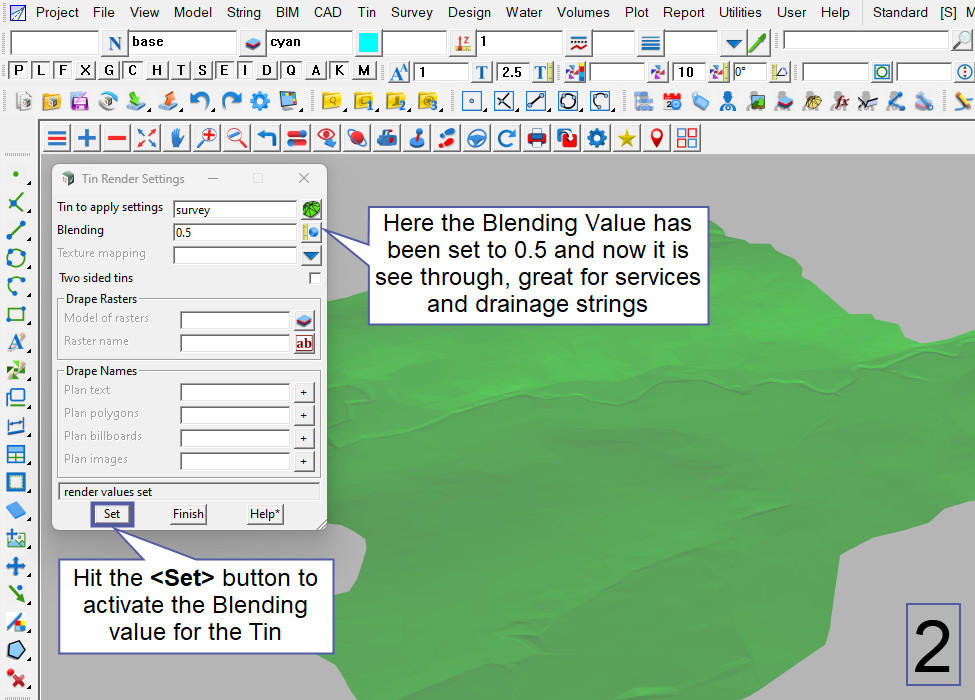
Task: Click the cyan color swatch
Action: (x=368, y=43)
